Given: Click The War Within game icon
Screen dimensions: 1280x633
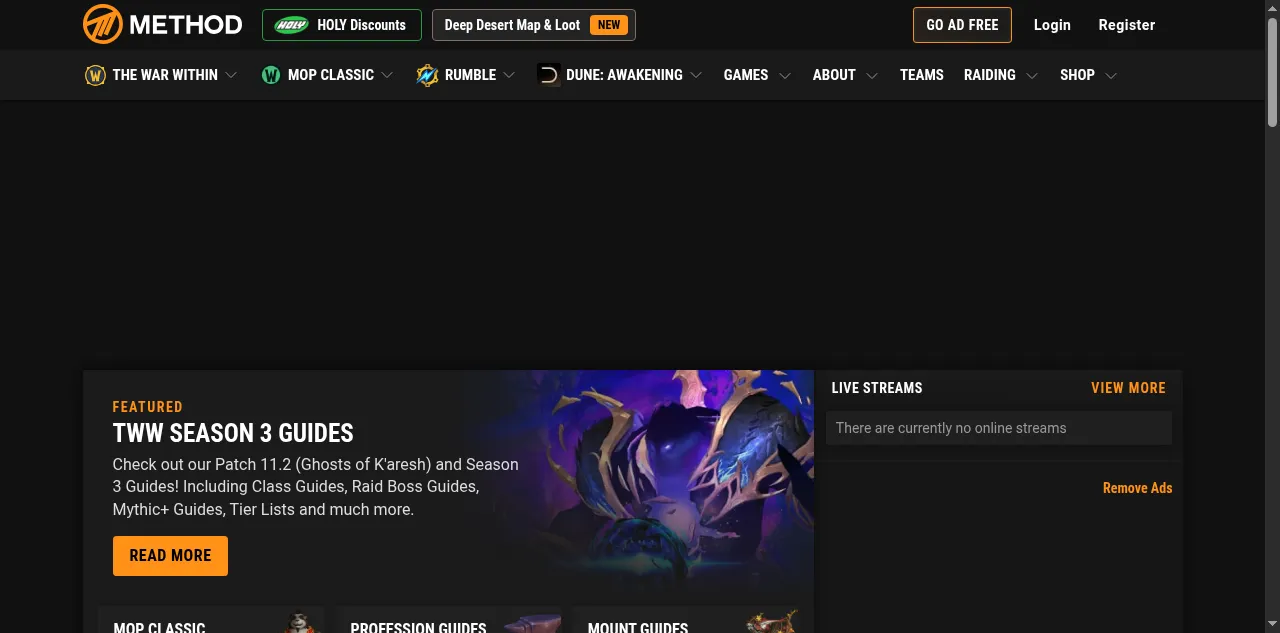Looking at the screenshot, I should [x=95, y=75].
